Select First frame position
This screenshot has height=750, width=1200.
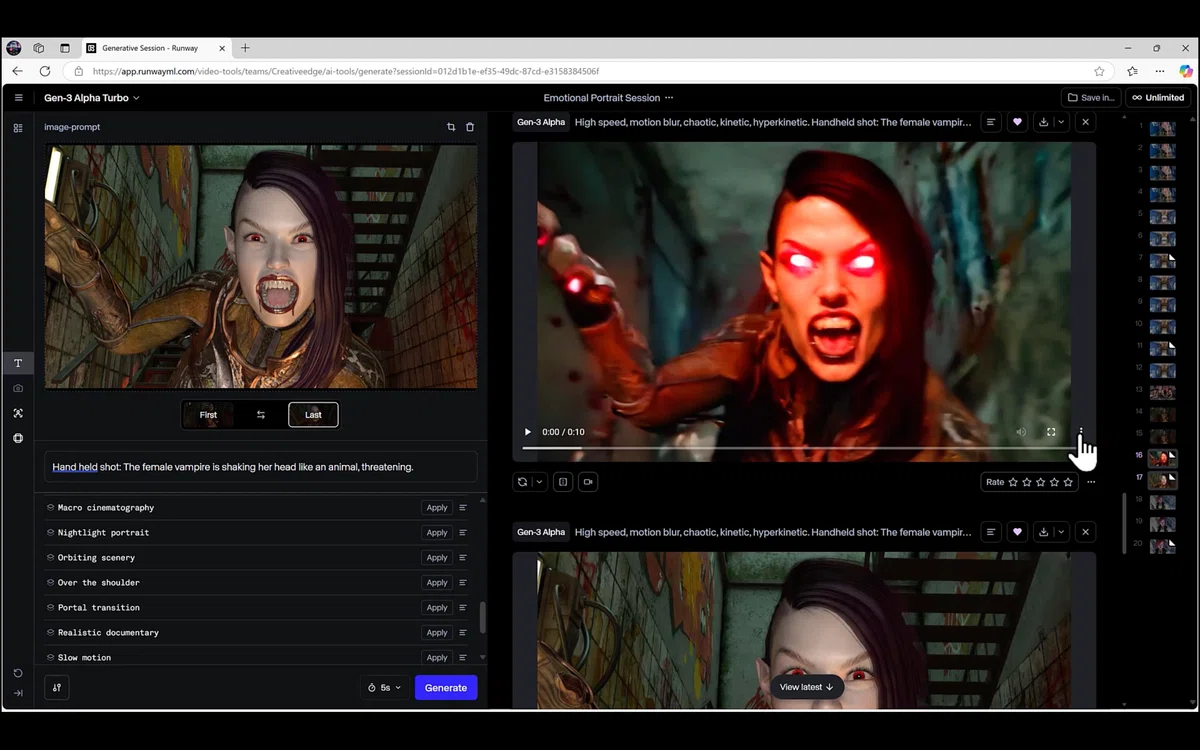coord(208,415)
